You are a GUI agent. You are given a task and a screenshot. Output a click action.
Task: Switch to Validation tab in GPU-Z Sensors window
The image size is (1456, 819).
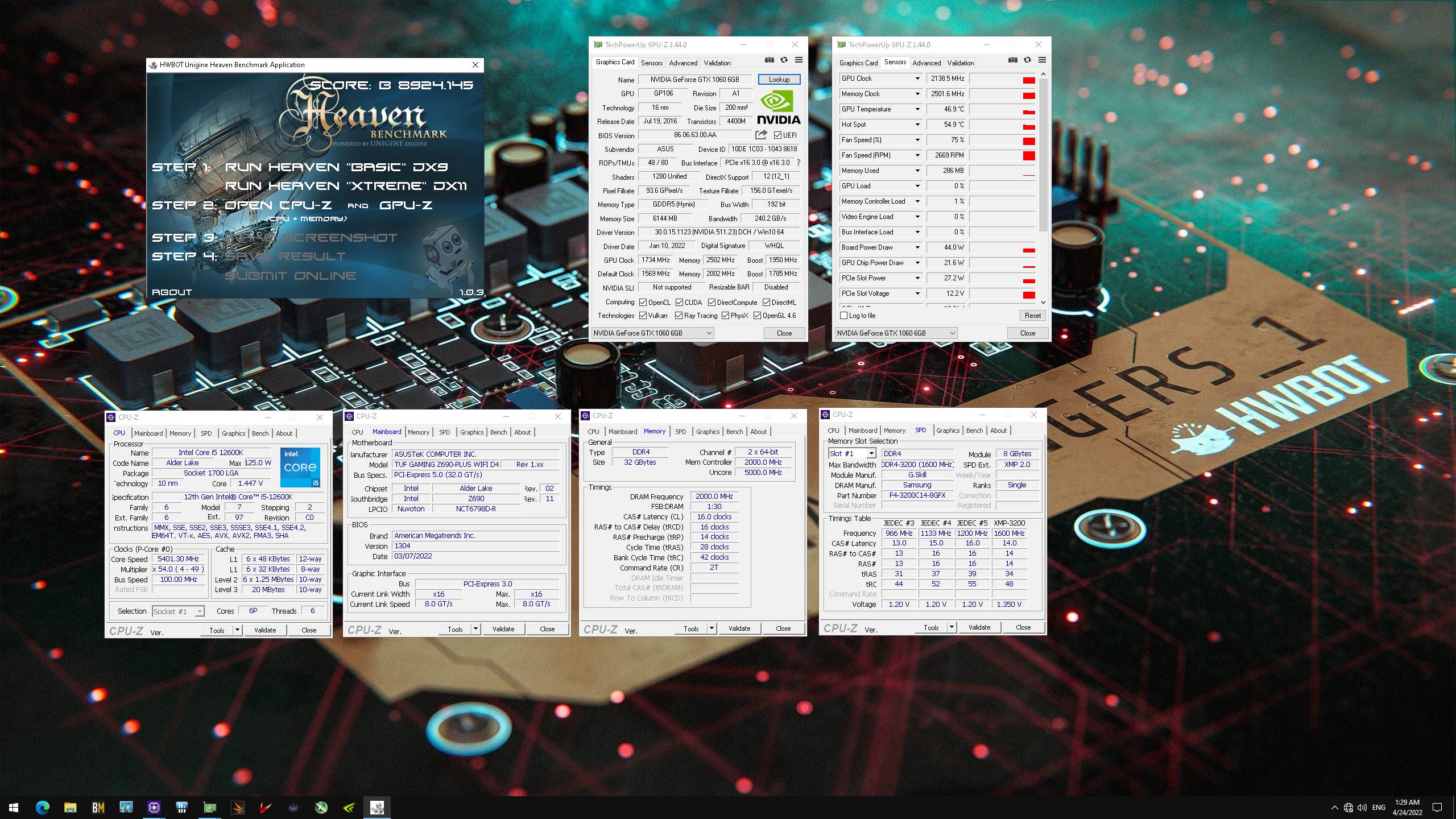[961, 63]
